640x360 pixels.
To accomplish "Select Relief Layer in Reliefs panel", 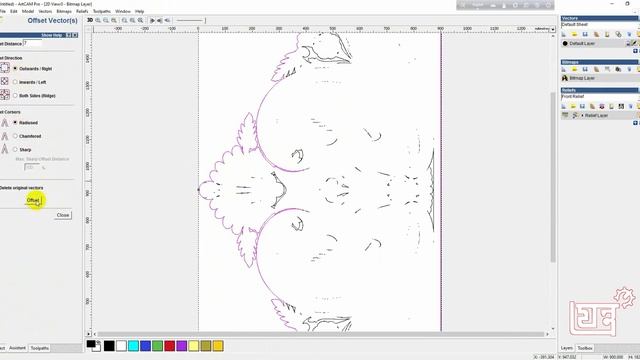I will click(x=596, y=116).
